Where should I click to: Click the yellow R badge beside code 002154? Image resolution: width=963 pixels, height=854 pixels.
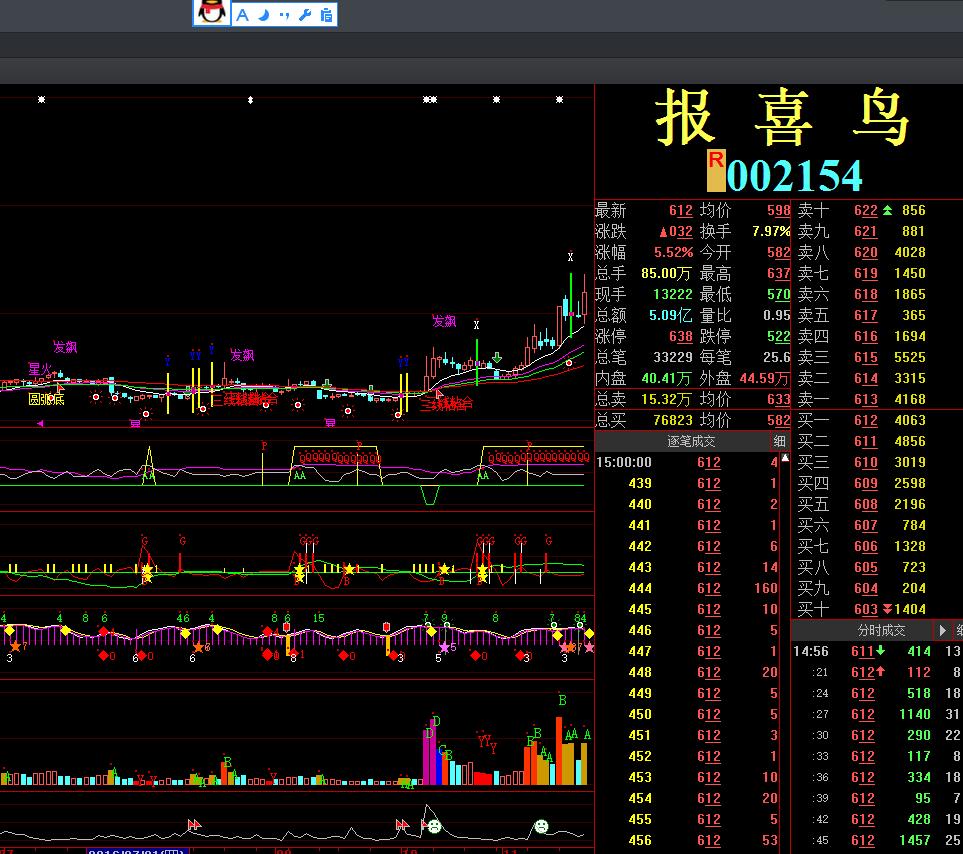click(x=716, y=171)
